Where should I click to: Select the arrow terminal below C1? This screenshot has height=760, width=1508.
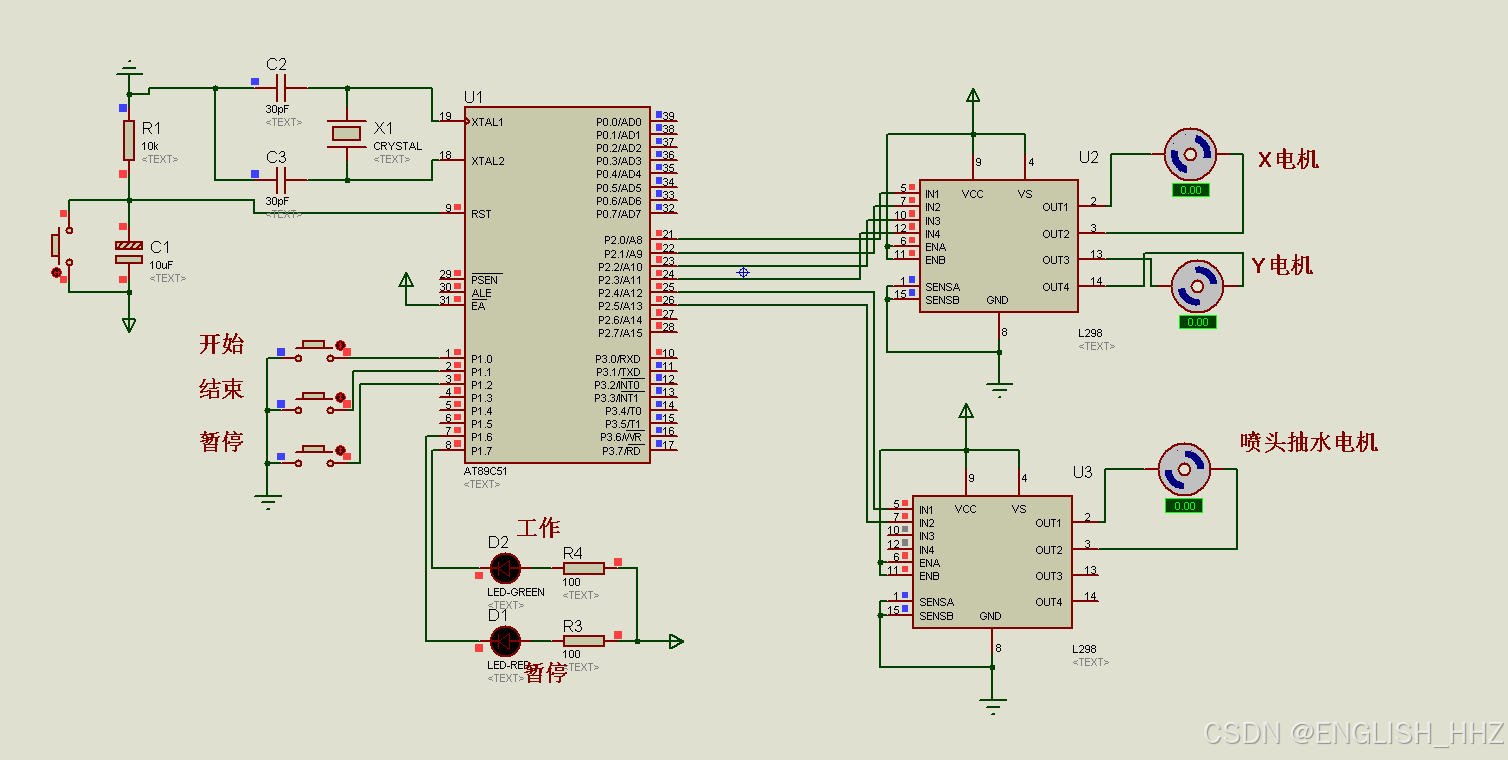point(129,324)
